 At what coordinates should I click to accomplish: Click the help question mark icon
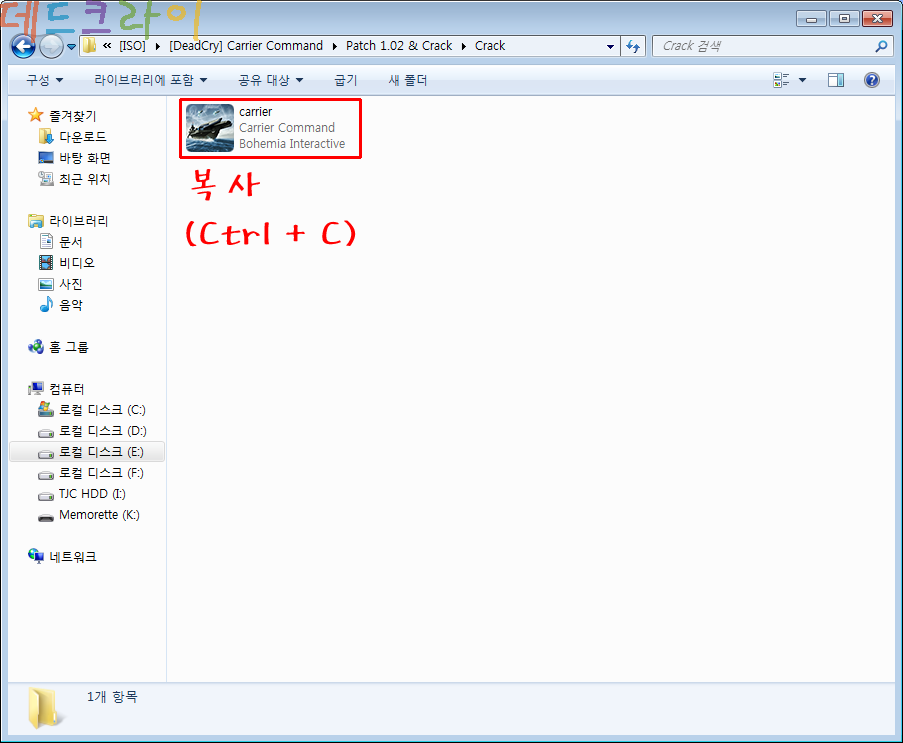click(871, 80)
